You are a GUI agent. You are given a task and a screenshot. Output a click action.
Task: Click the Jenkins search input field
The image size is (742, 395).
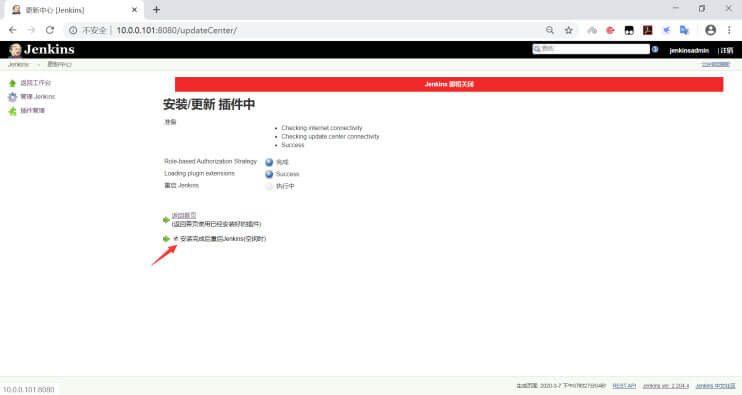pyautogui.click(x=591, y=49)
